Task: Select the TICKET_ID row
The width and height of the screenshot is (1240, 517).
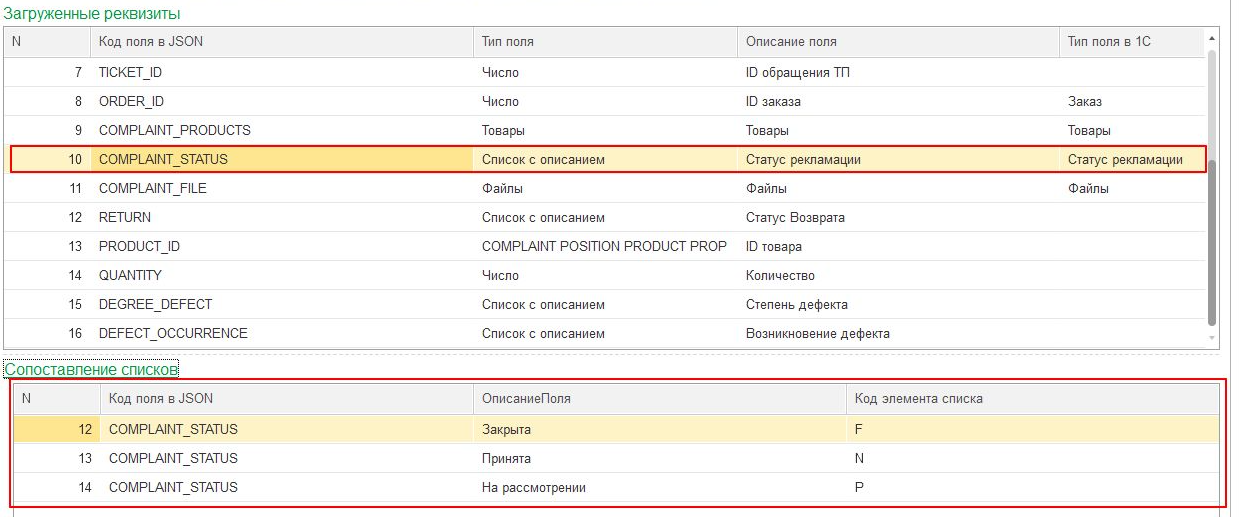Action: click(x=130, y=72)
